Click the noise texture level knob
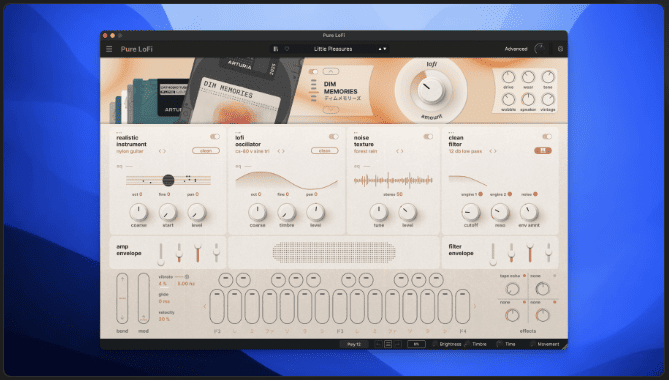This screenshot has width=669, height=380. click(x=407, y=212)
